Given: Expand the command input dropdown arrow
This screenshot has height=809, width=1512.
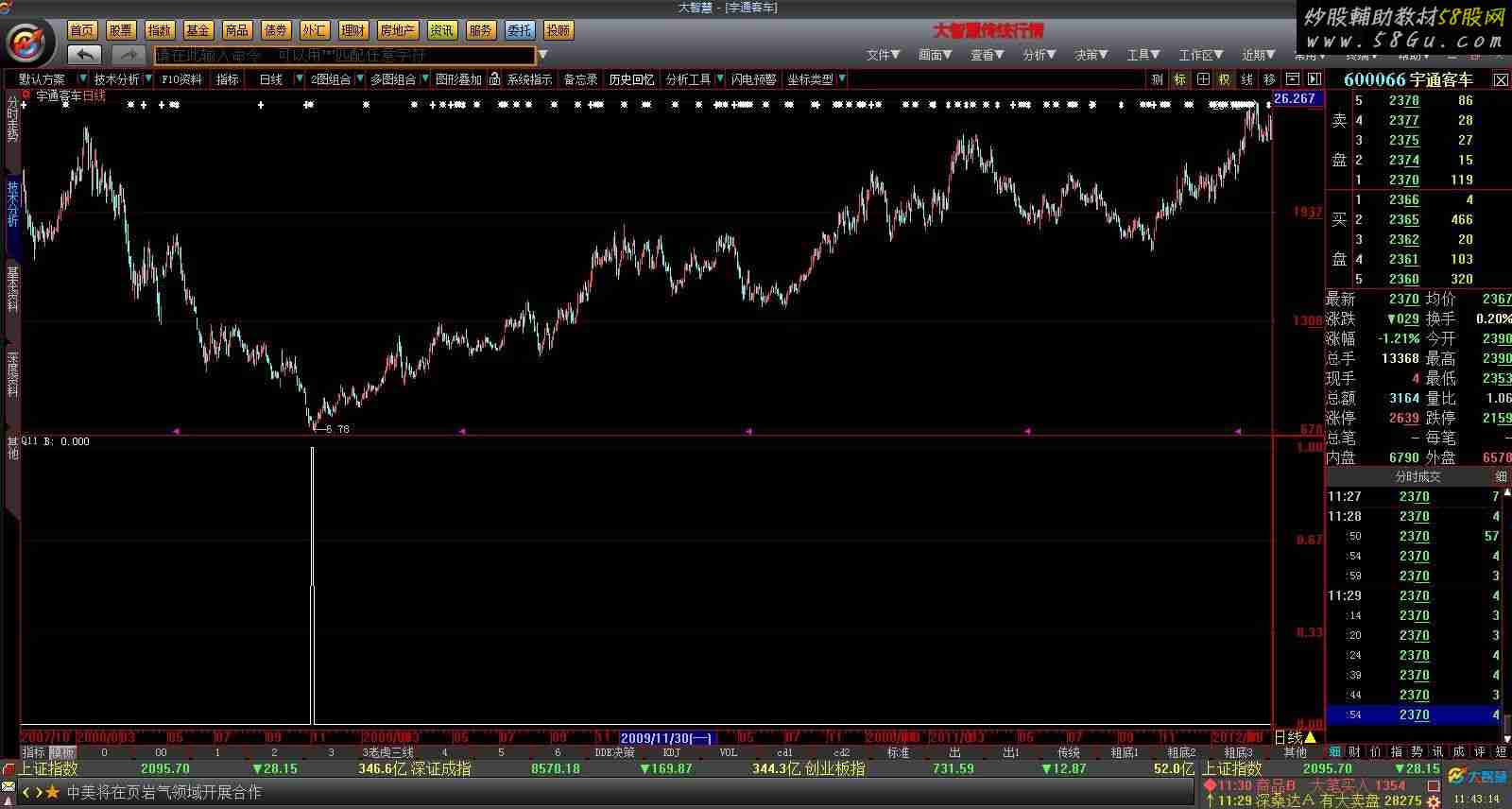Looking at the screenshot, I should [x=543, y=55].
